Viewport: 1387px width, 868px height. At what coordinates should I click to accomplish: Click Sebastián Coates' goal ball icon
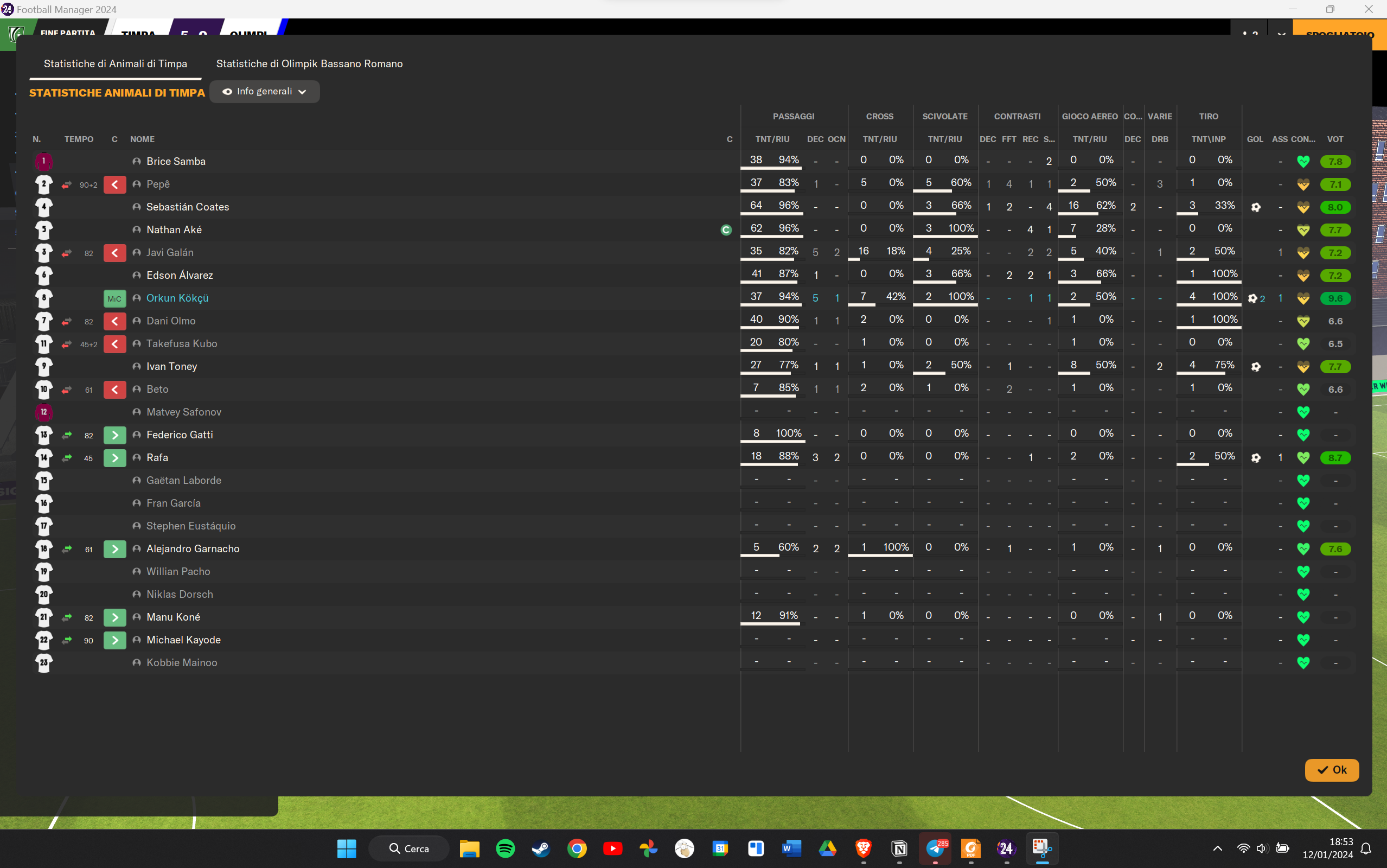click(x=1256, y=207)
